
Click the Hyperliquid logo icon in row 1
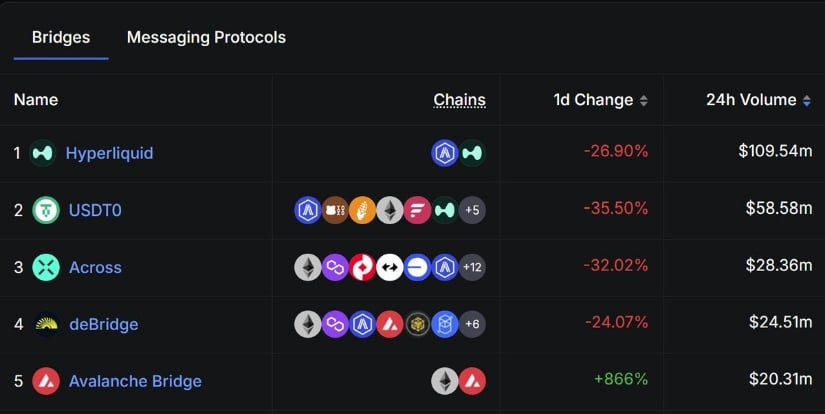click(x=43, y=153)
